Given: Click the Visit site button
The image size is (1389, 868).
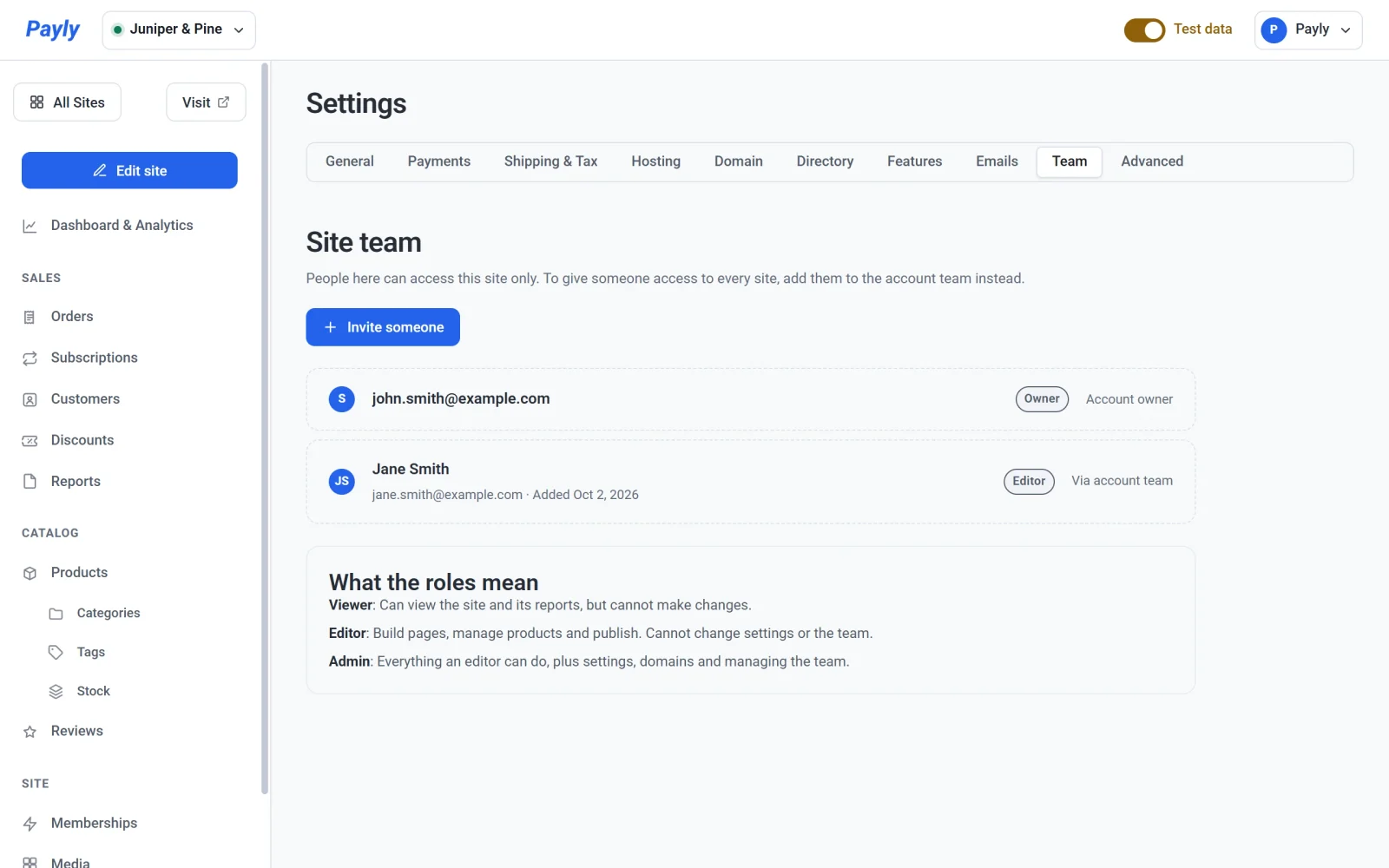Looking at the screenshot, I should coord(206,102).
